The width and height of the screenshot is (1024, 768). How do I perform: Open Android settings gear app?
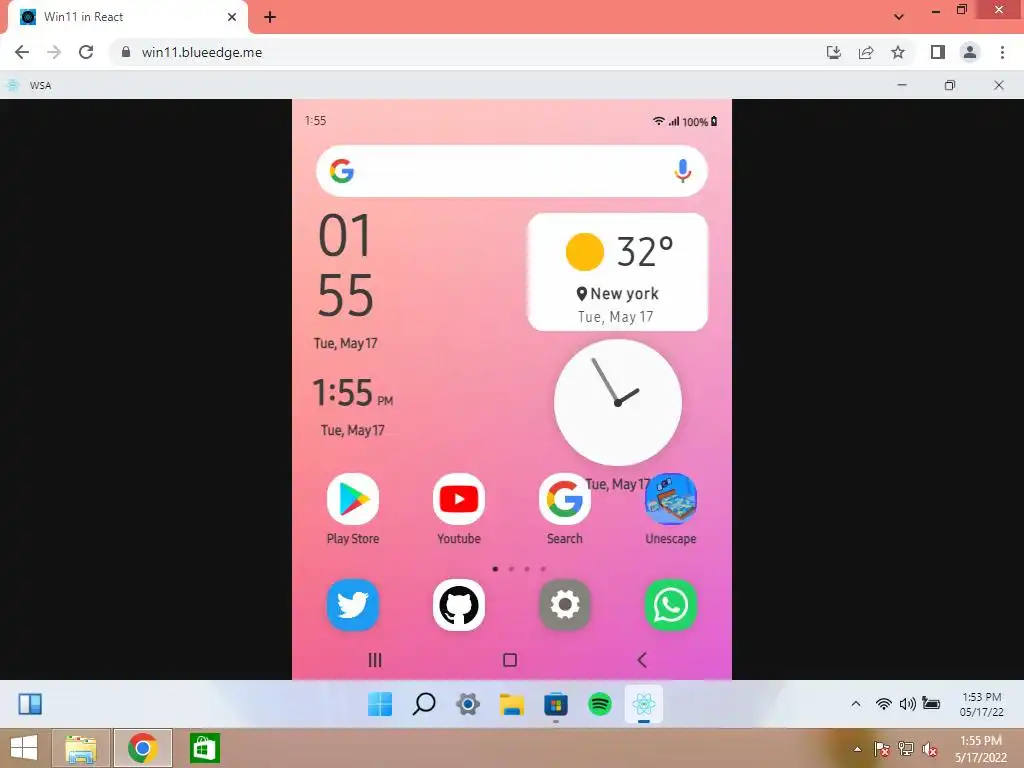click(x=564, y=605)
